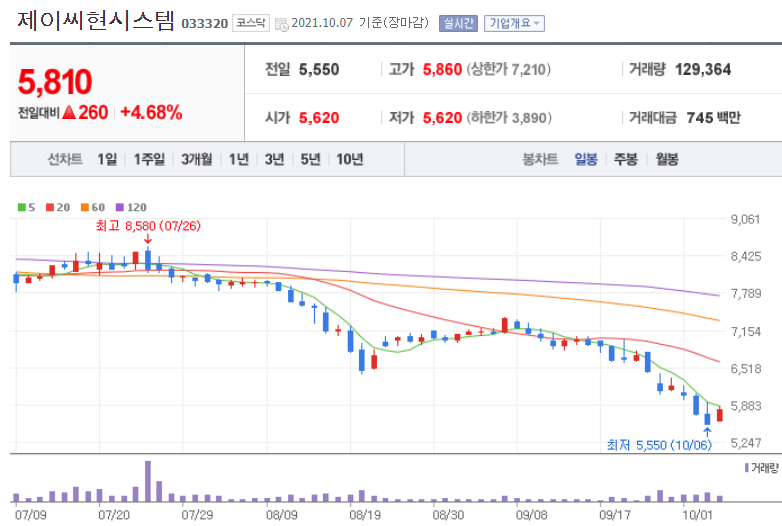Image resolution: width=782 pixels, height=526 pixels.
Task: Select the 3년 line chart period
Action: pos(274,159)
